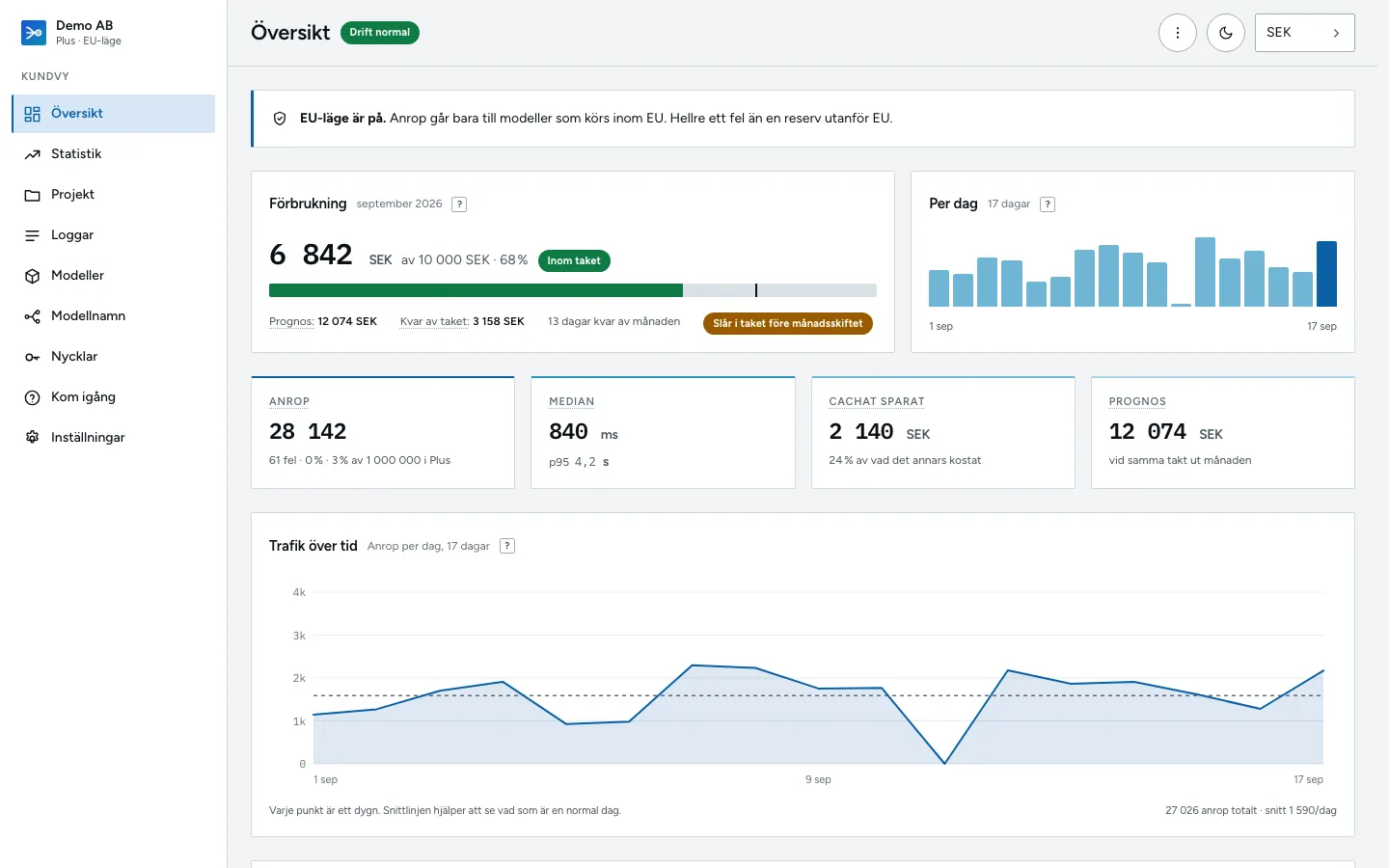1389x868 pixels.
Task: Click the Median card value 840 ms
Action: click(x=584, y=432)
